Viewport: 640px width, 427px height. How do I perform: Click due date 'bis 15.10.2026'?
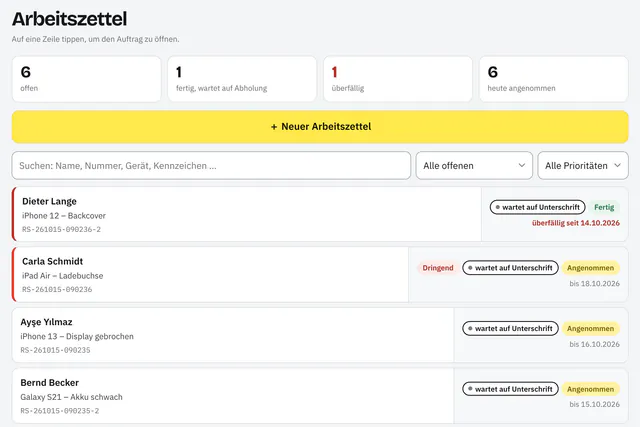tap(595, 404)
